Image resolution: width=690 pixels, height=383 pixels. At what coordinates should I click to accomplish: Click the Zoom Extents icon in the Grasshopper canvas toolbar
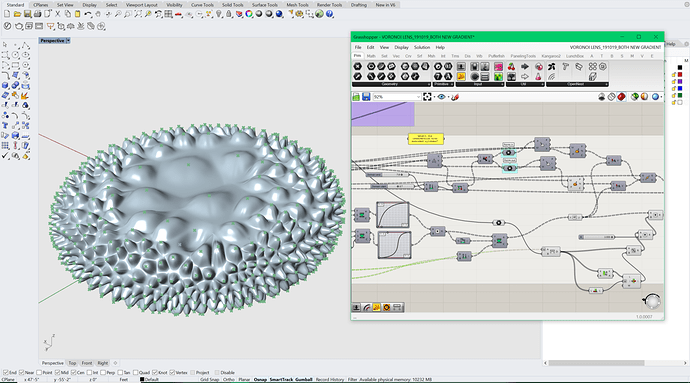pyautogui.click(x=427, y=96)
